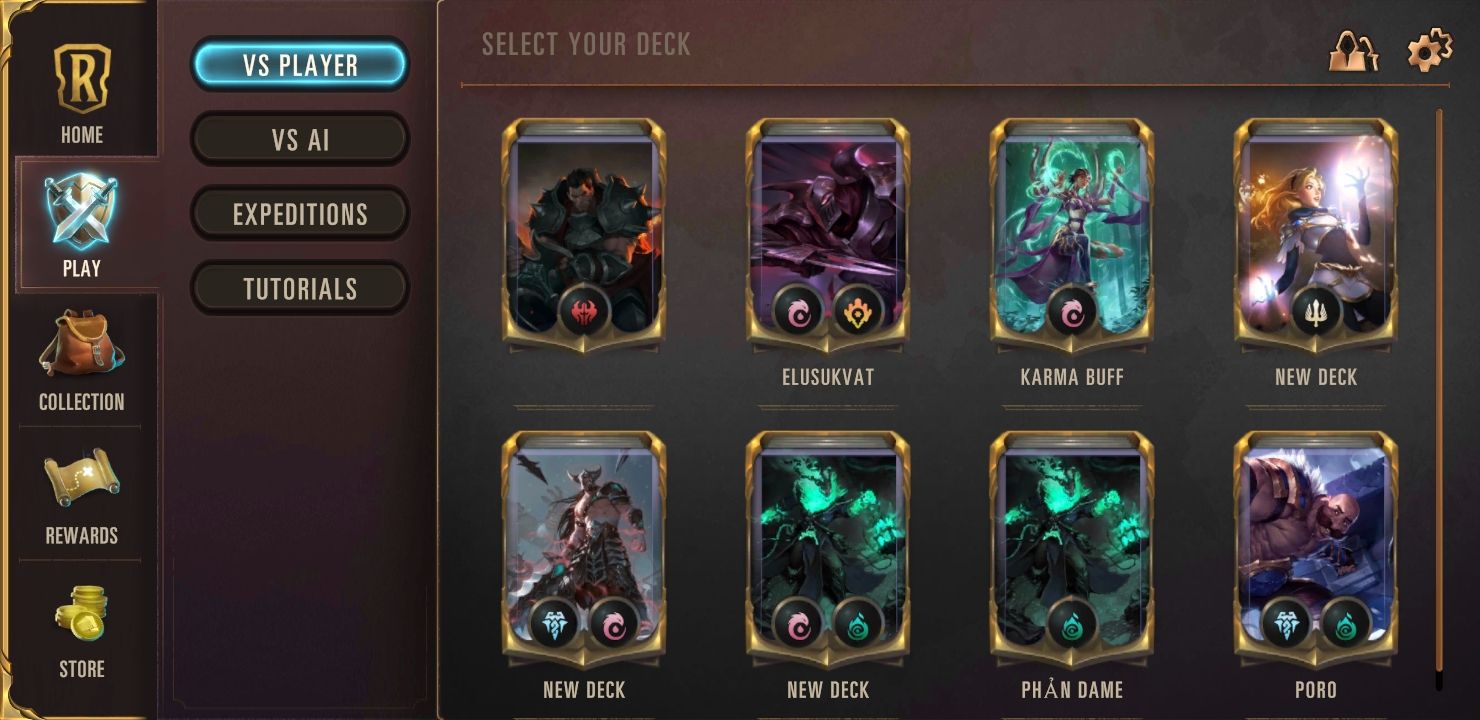Open the Store coins icon
1480x720 pixels.
[x=81, y=613]
